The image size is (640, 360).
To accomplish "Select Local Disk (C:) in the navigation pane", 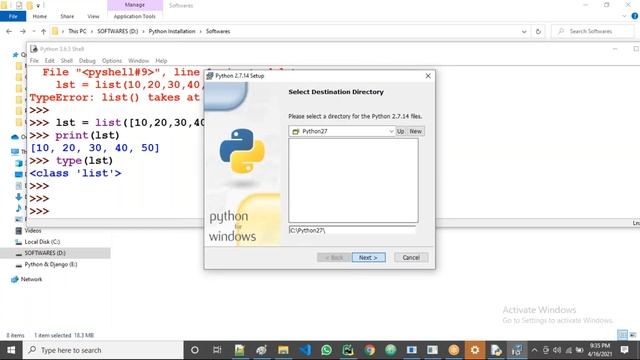I will click(42, 242).
